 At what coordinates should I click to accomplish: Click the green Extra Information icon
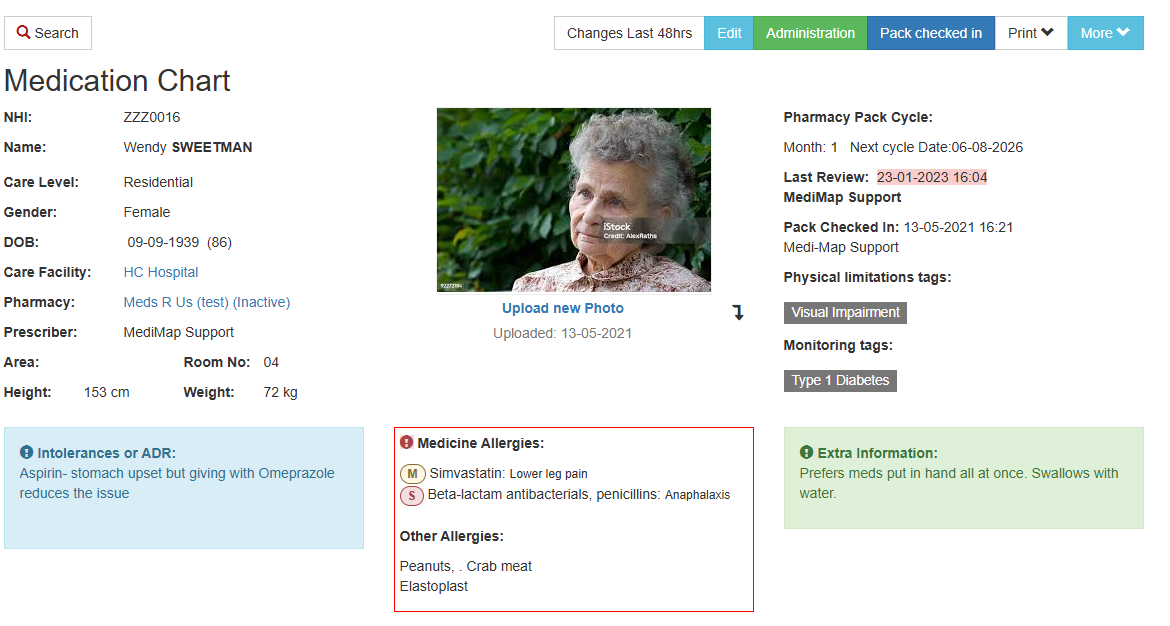click(806, 452)
